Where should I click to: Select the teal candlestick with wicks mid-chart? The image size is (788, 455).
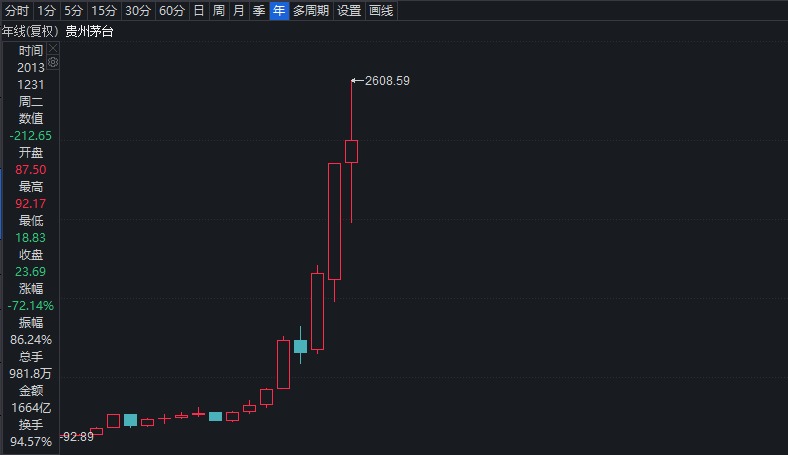coord(301,346)
